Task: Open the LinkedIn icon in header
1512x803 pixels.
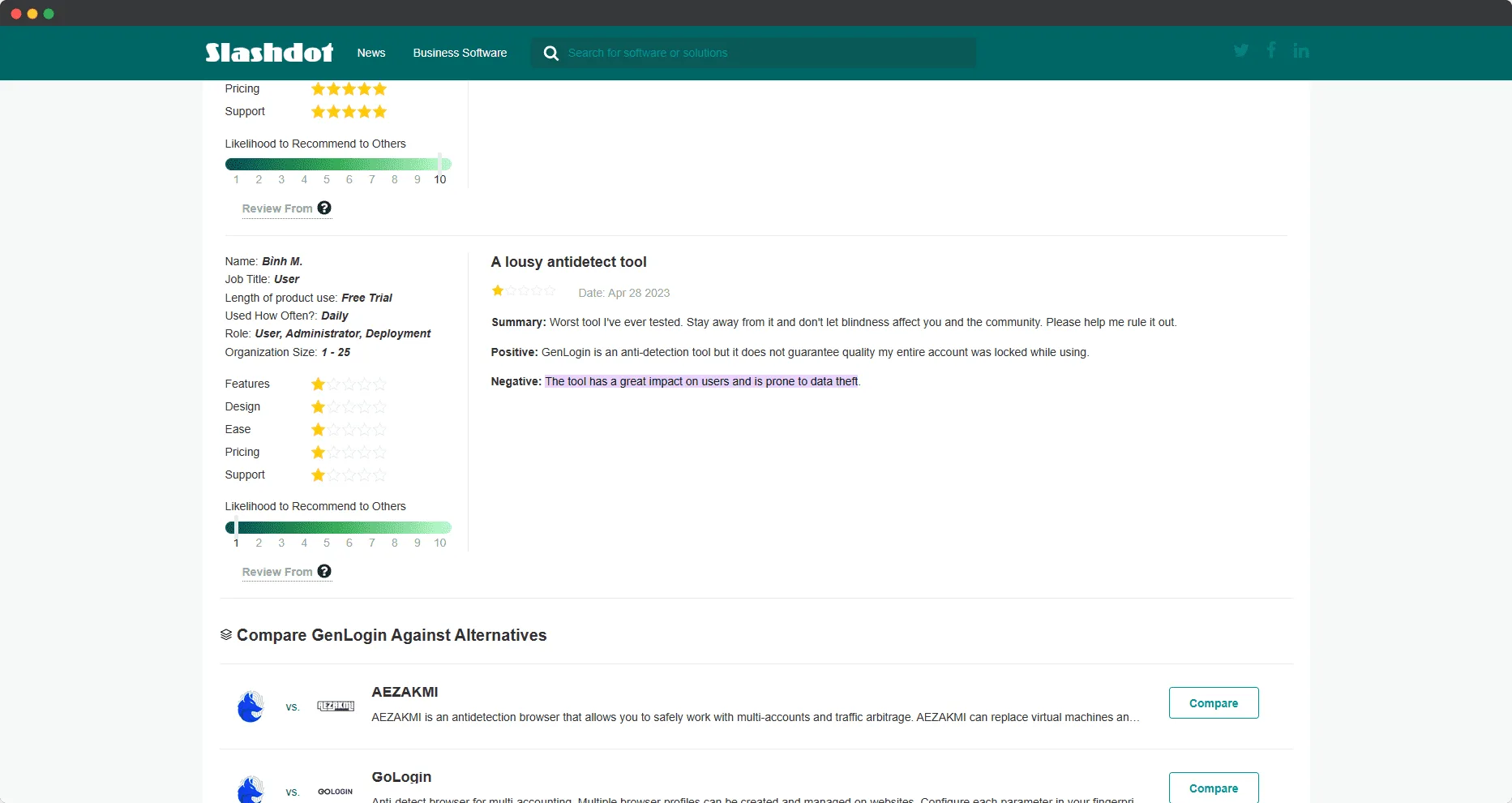Action: coord(1301,50)
